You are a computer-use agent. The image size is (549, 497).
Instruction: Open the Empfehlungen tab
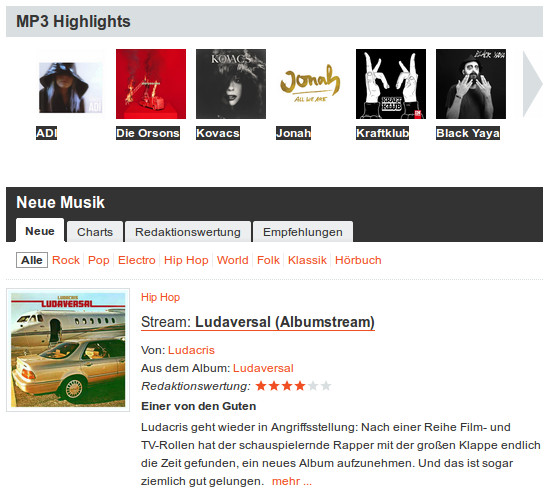click(303, 232)
